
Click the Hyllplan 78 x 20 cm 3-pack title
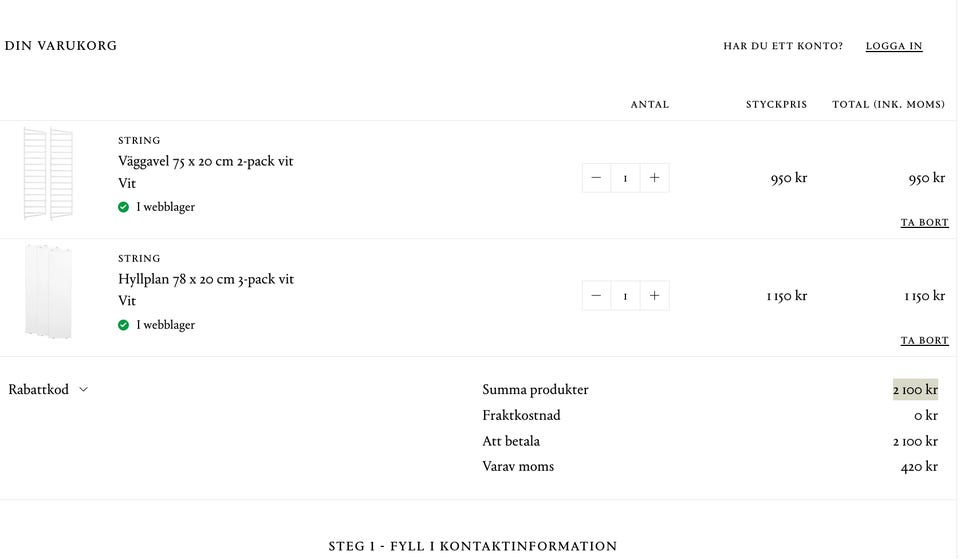tap(206, 279)
